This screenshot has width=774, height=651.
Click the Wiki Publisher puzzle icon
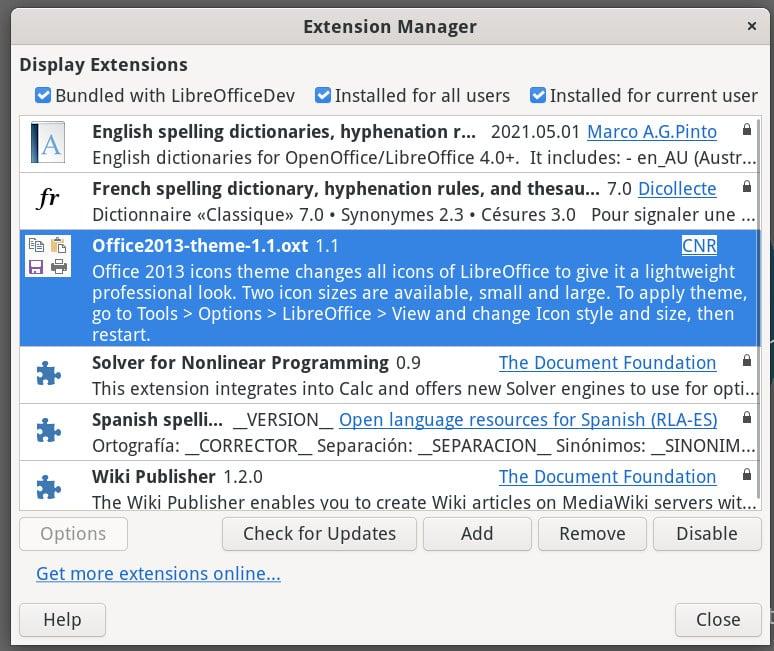(48, 487)
